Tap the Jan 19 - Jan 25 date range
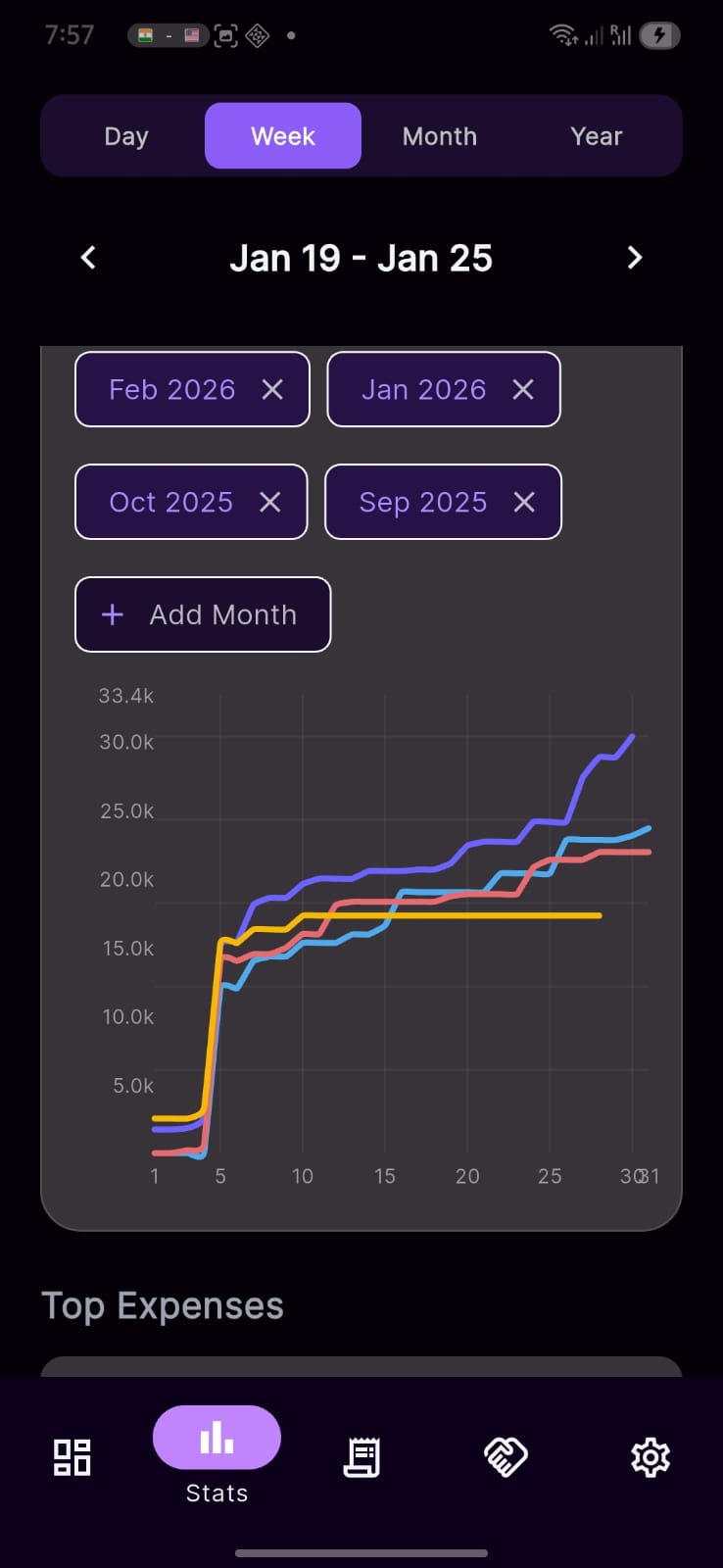The width and height of the screenshot is (723, 1568). click(361, 259)
